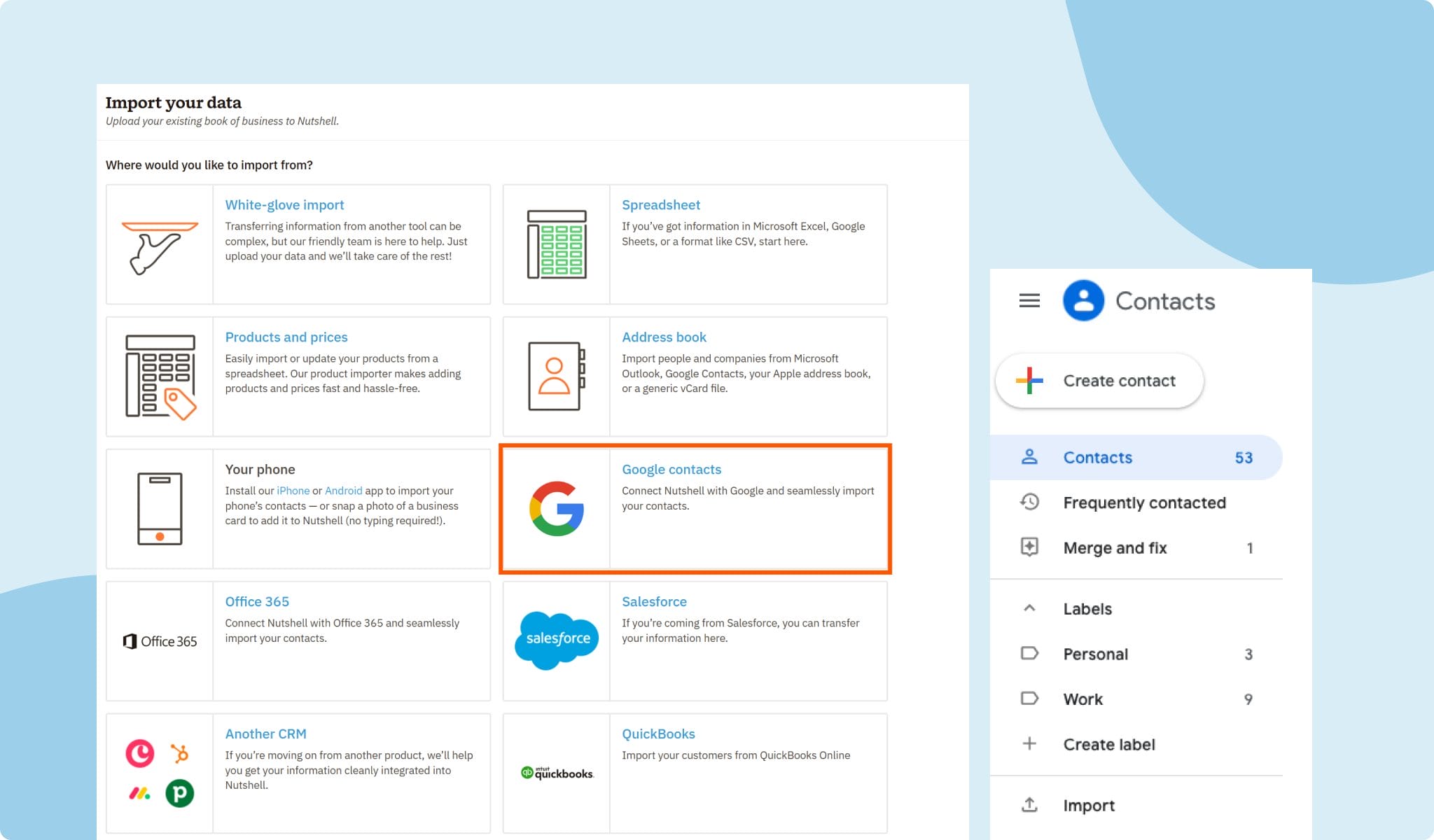Open the hamburger main menu icon

click(x=1029, y=301)
